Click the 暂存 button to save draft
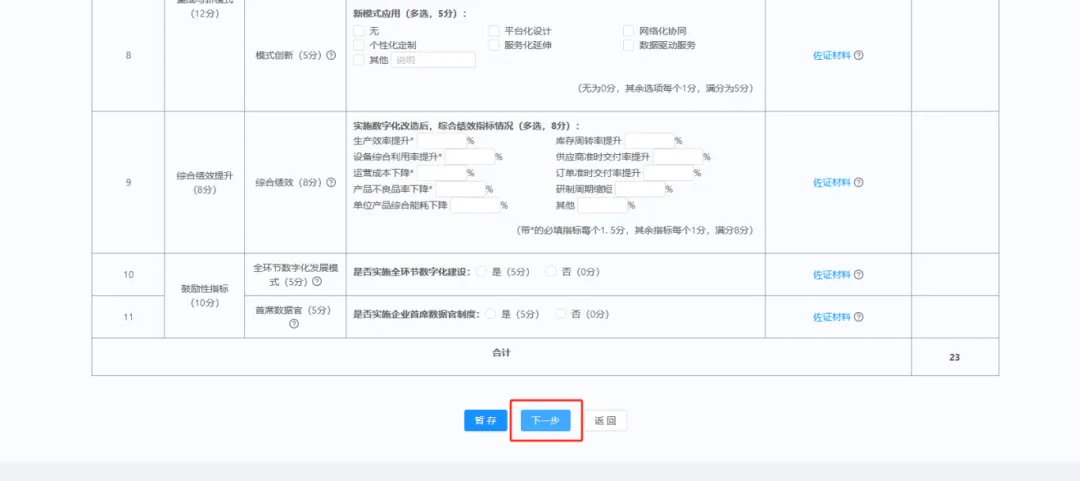 (485, 421)
